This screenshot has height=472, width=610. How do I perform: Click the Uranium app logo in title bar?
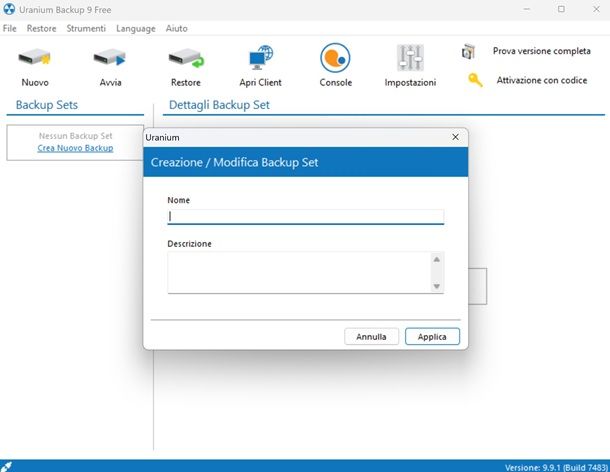click(9, 9)
